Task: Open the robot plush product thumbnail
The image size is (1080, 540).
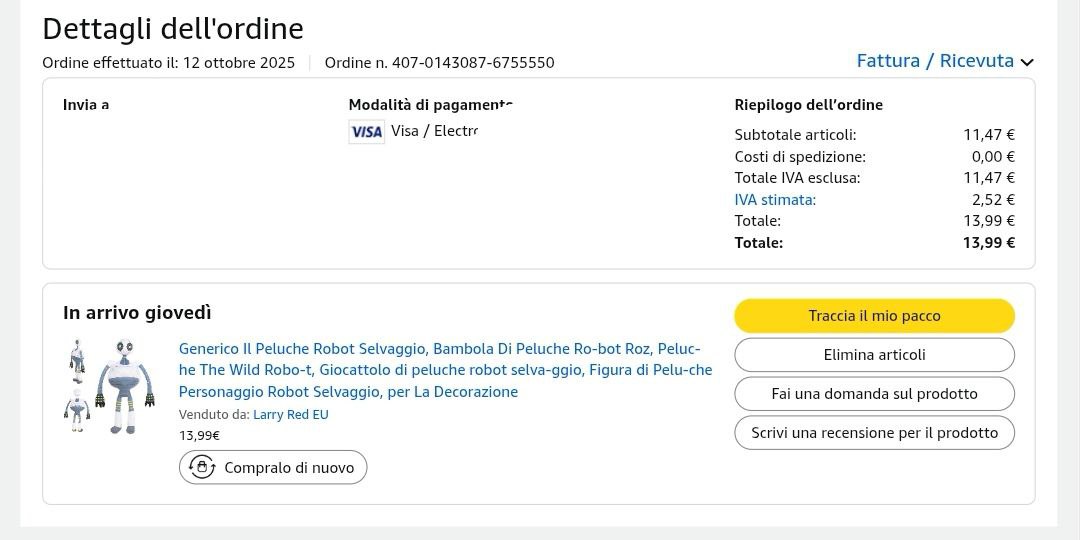Action: coord(111,386)
